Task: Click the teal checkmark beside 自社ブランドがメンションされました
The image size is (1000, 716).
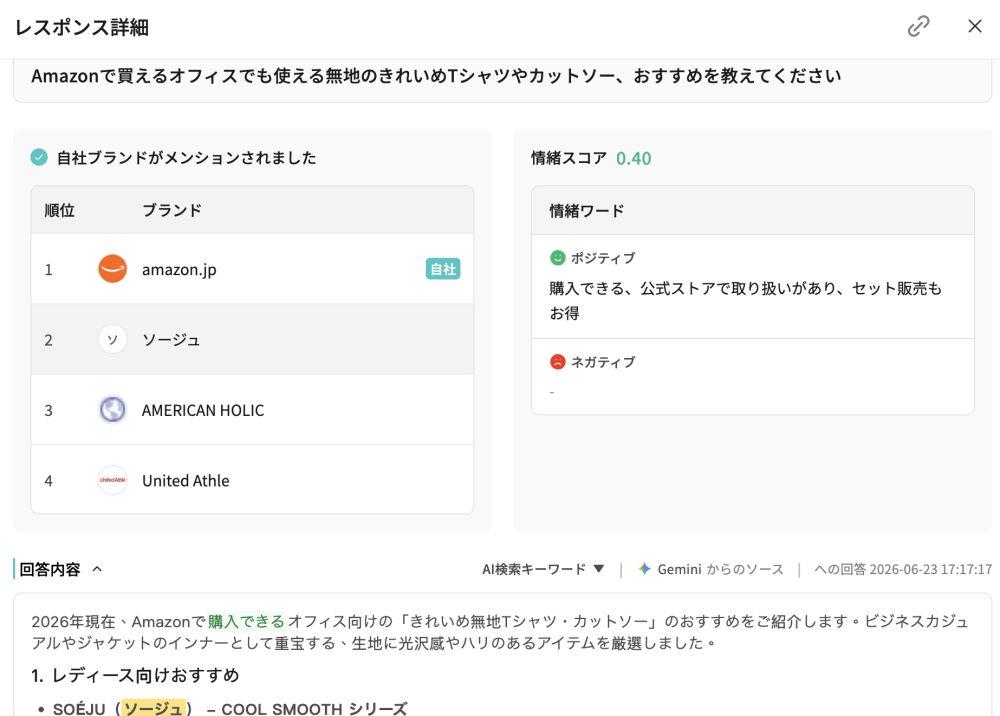Action: [39, 157]
